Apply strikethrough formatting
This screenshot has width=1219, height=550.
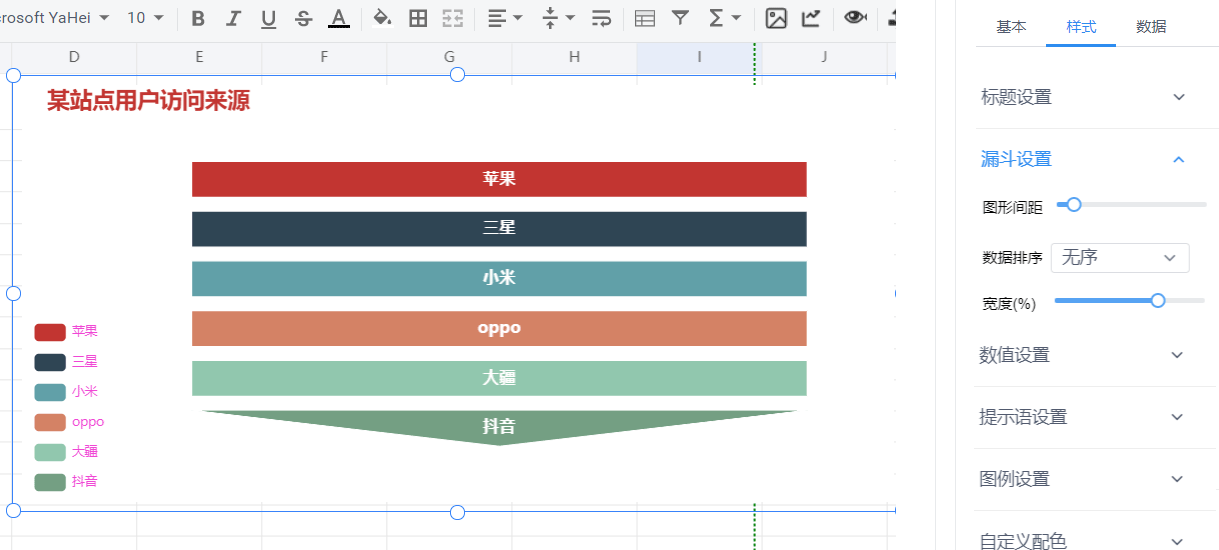[304, 18]
